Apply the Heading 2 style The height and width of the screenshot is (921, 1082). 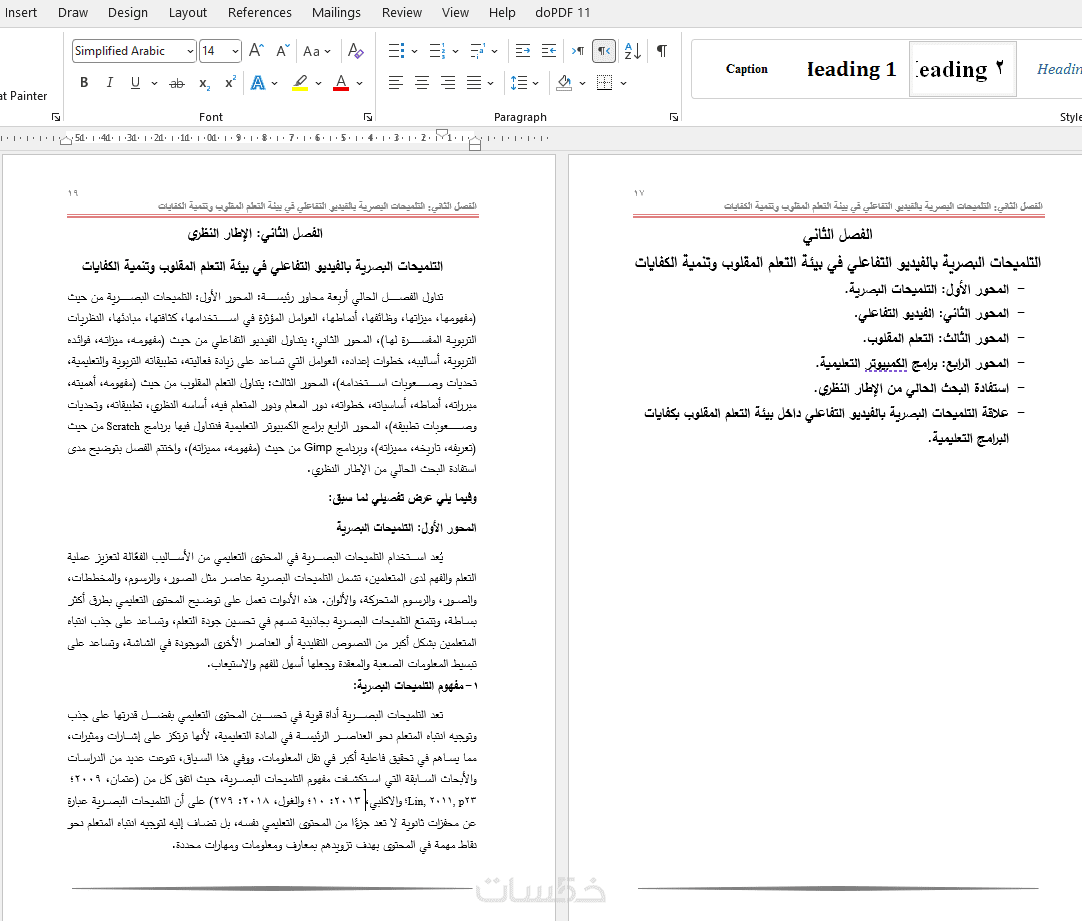962,69
